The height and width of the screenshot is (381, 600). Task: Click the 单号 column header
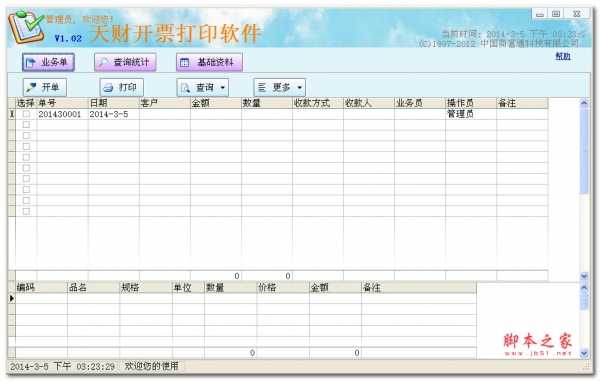(62, 103)
